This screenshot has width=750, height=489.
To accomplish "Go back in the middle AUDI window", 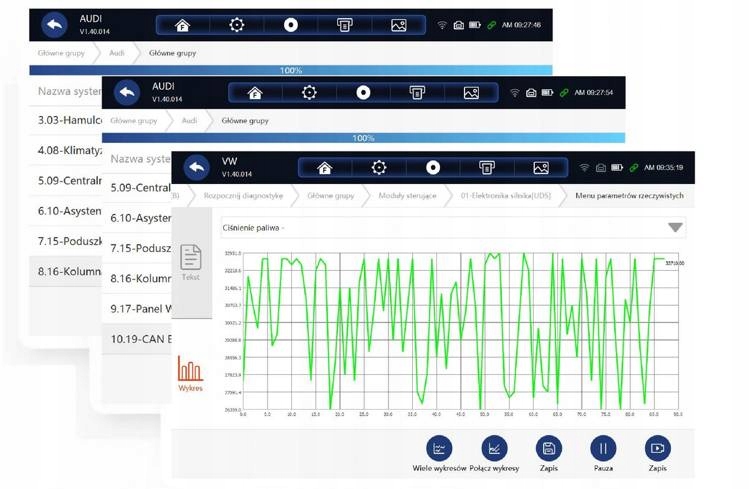I will 127,92.
